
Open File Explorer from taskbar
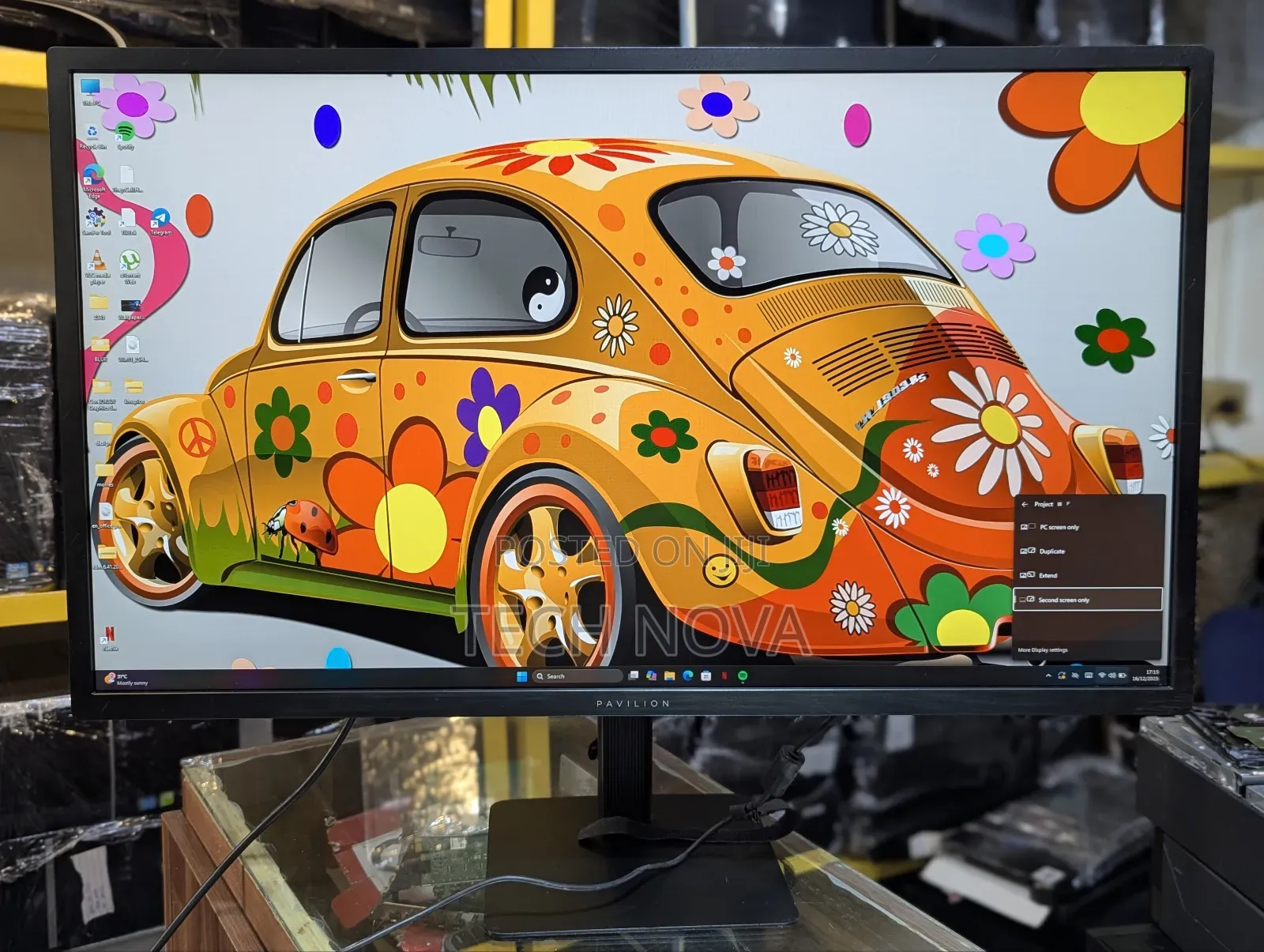point(669,675)
